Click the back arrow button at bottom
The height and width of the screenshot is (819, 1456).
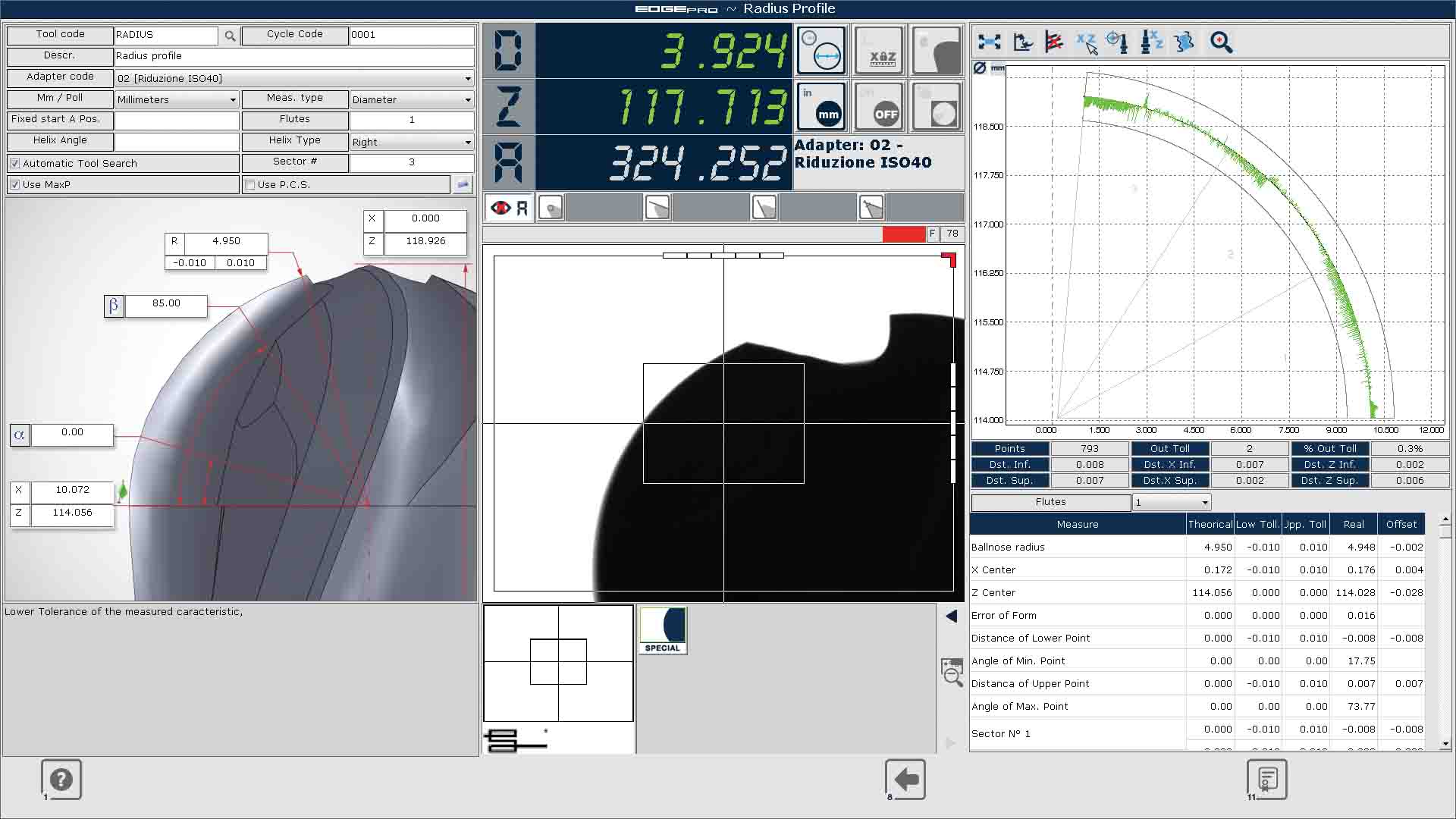pyautogui.click(x=906, y=779)
